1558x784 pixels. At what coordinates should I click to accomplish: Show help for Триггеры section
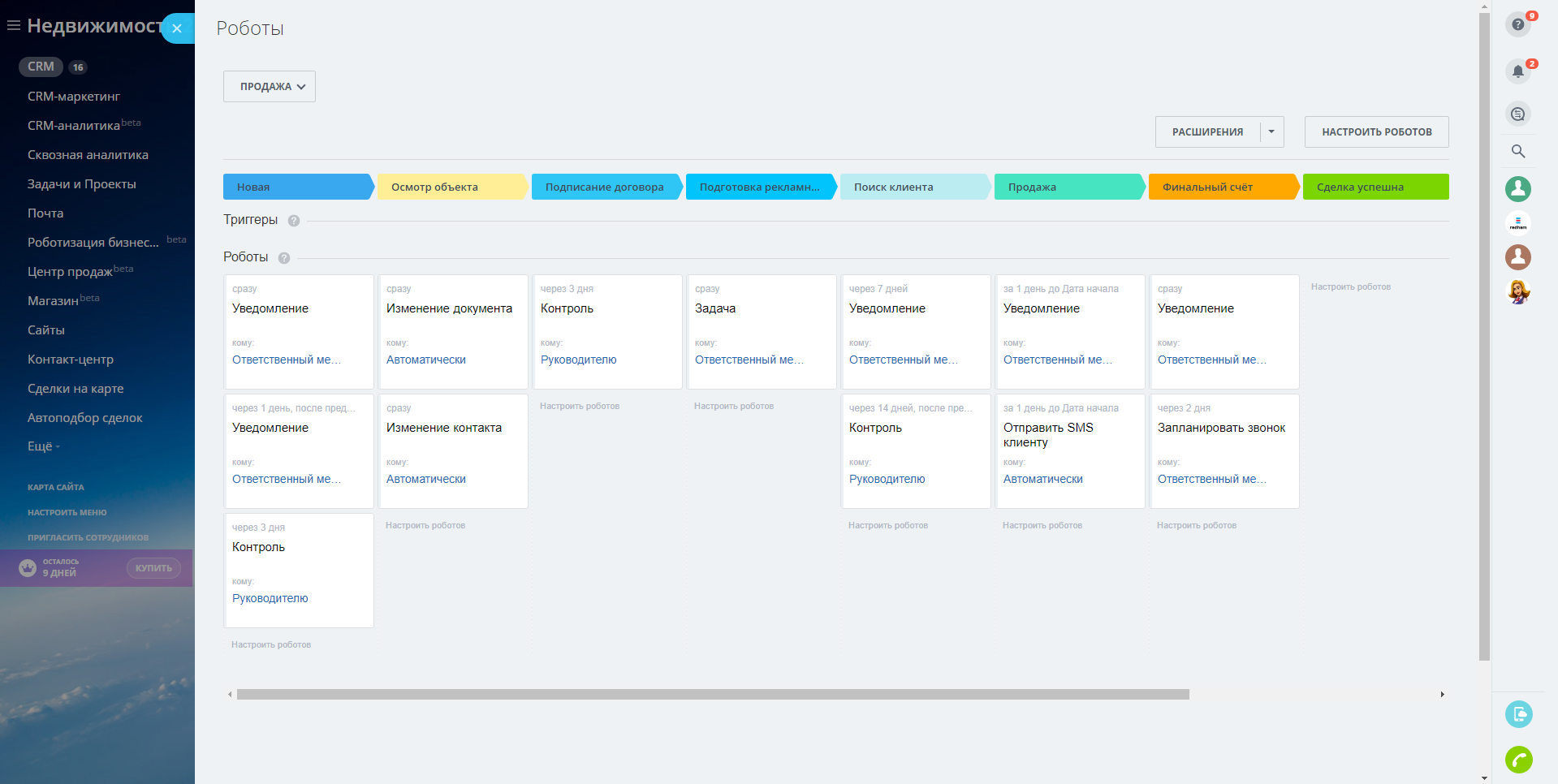pos(294,221)
